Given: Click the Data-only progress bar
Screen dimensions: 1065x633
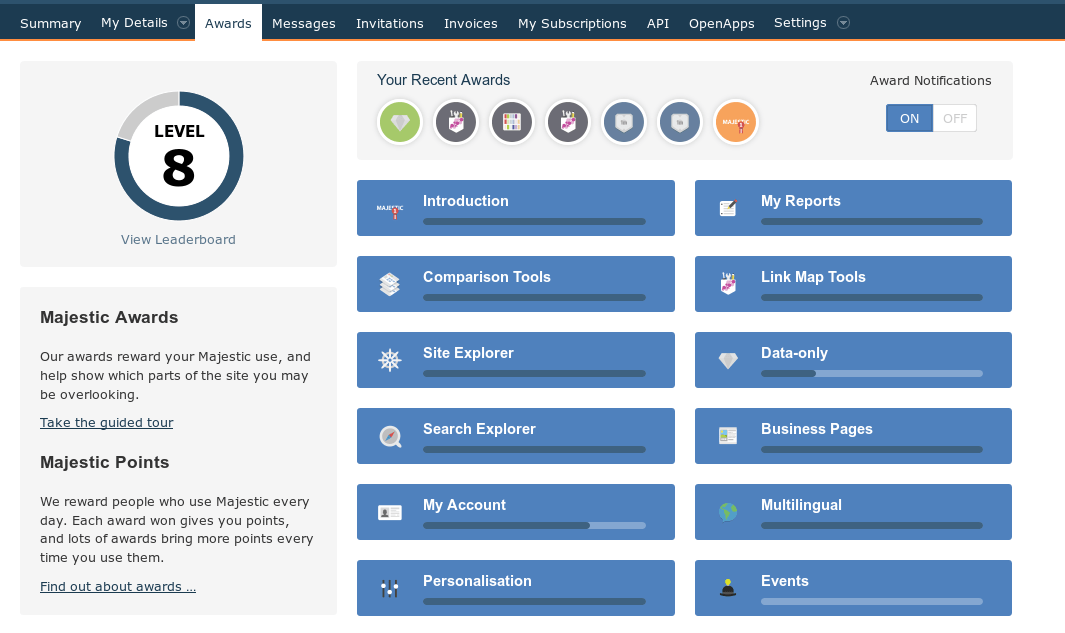Looking at the screenshot, I should [871, 374].
